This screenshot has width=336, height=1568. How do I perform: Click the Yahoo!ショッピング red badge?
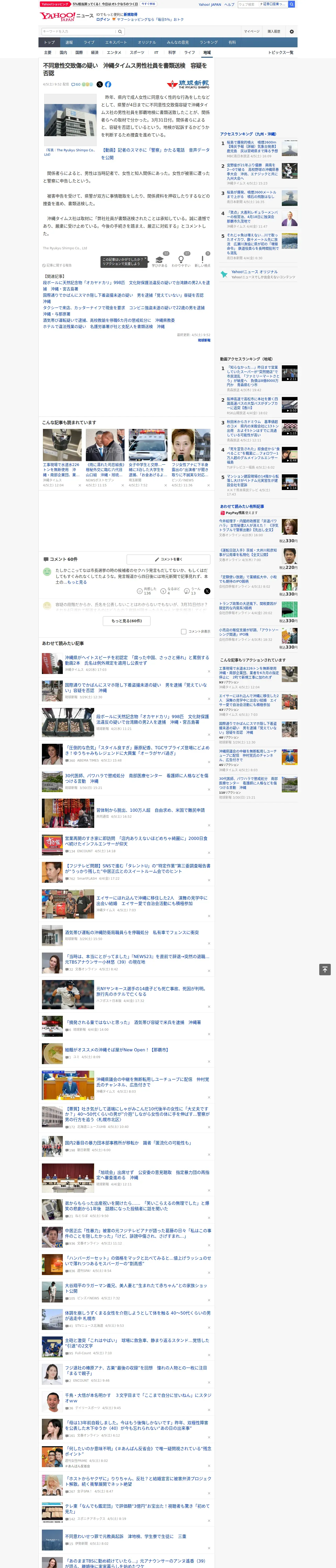tap(55, 4)
